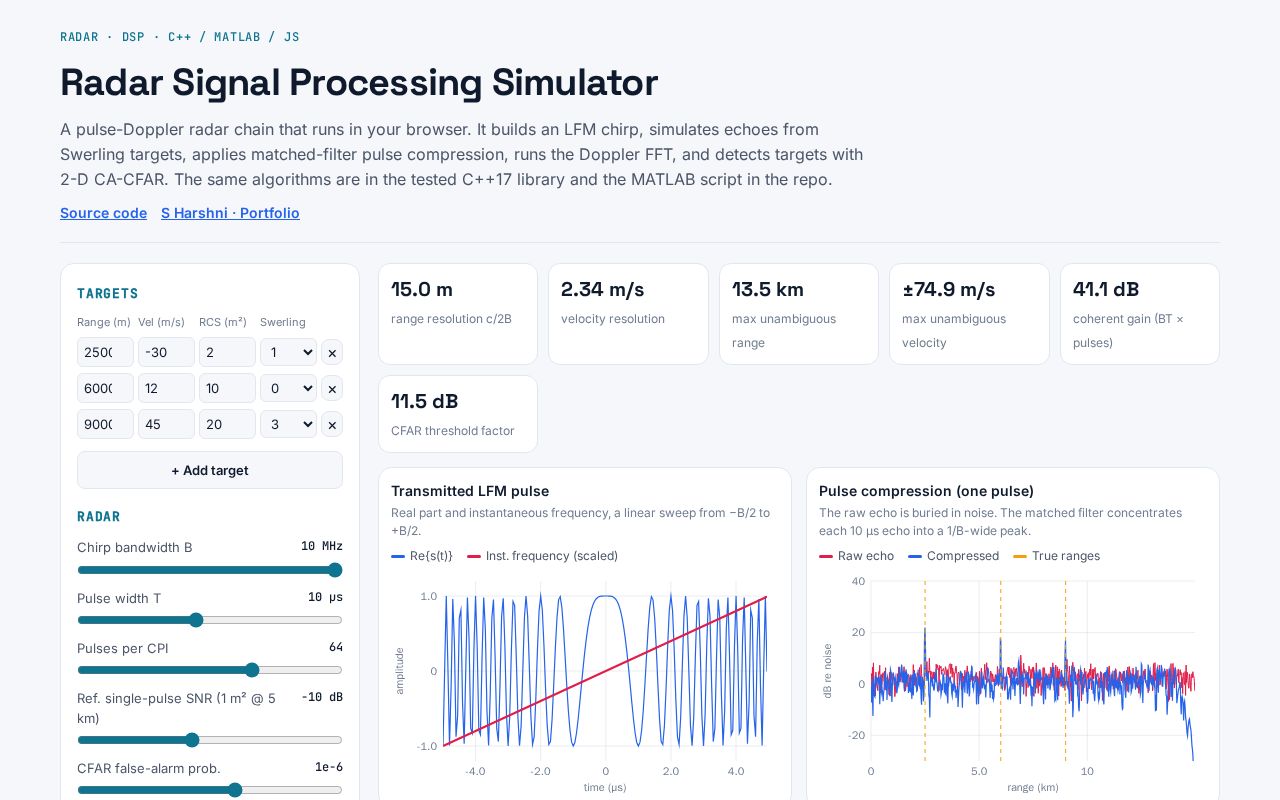Edit first target velocity field -30
Image resolution: width=1280 pixels, height=800 pixels.
[166, 352]
